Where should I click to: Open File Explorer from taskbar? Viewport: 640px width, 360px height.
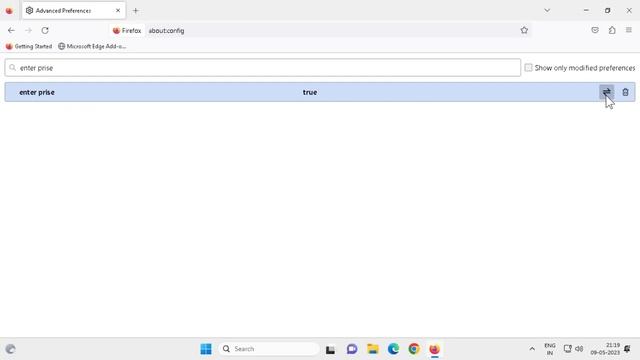pos(373,349)
